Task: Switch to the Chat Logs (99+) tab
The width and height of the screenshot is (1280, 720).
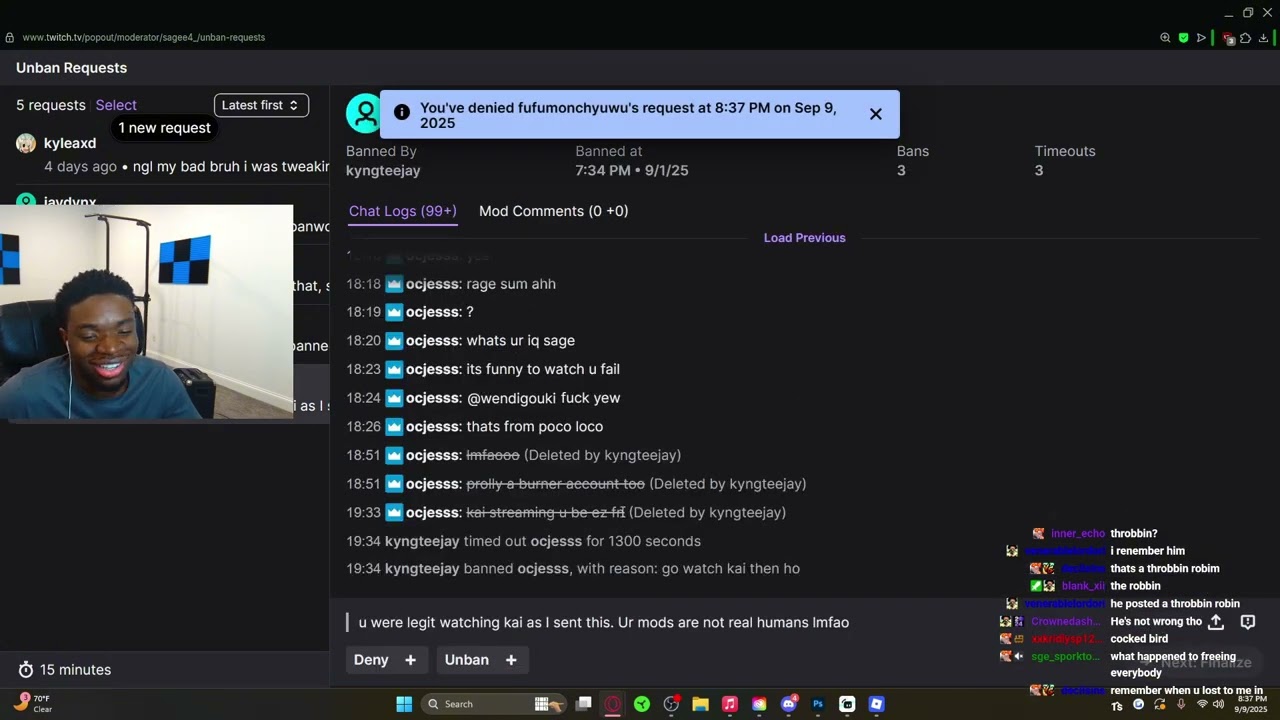Action: (x=403, y=211)
